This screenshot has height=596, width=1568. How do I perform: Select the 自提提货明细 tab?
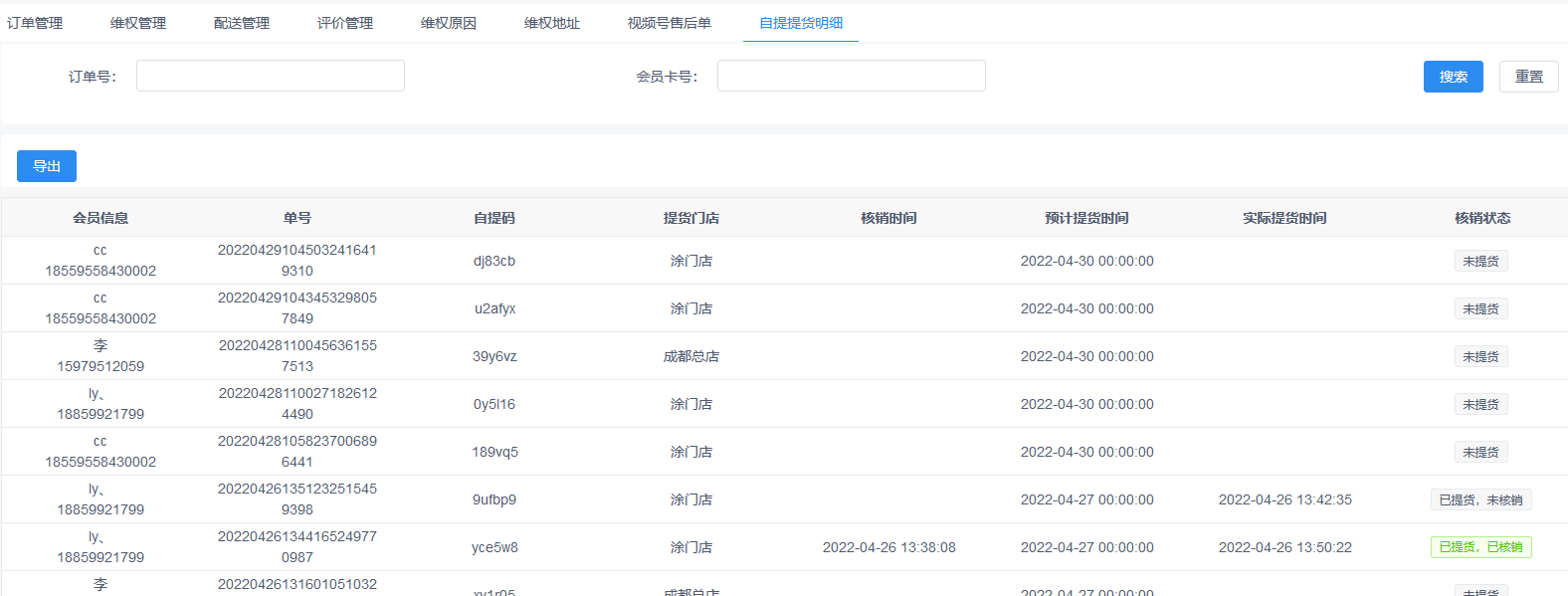tap(801, 23)
